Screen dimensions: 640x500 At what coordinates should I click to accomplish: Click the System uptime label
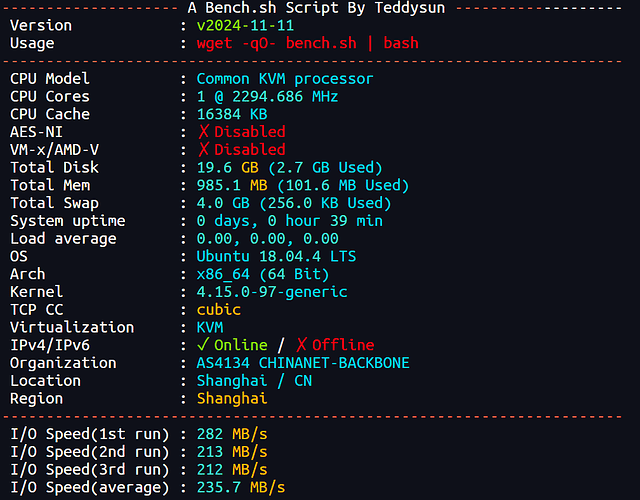click(68, 221)
